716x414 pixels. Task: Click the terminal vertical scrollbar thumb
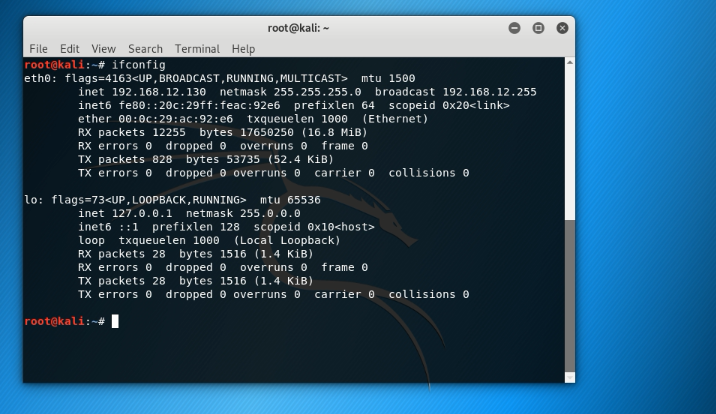[x=570, y=296]
